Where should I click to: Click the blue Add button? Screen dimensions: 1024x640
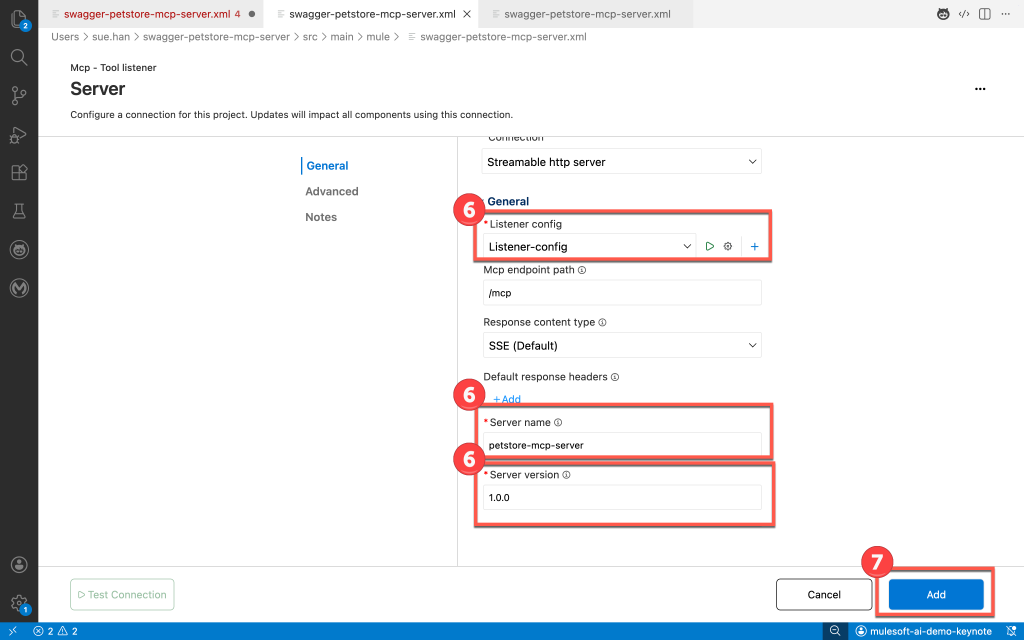coord(935,595)
